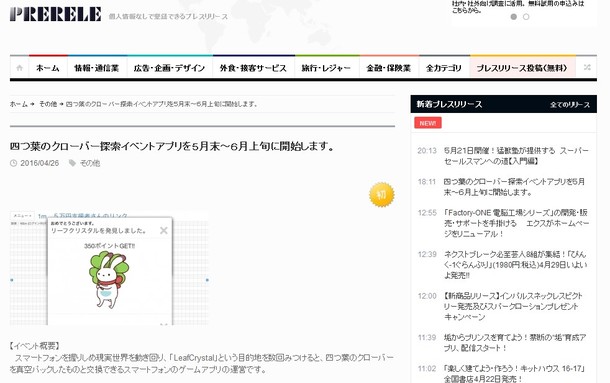The width and height of the screenshot is (610, 383).
Task: Click the ホーム breadcrumb link
Action: 19,104
